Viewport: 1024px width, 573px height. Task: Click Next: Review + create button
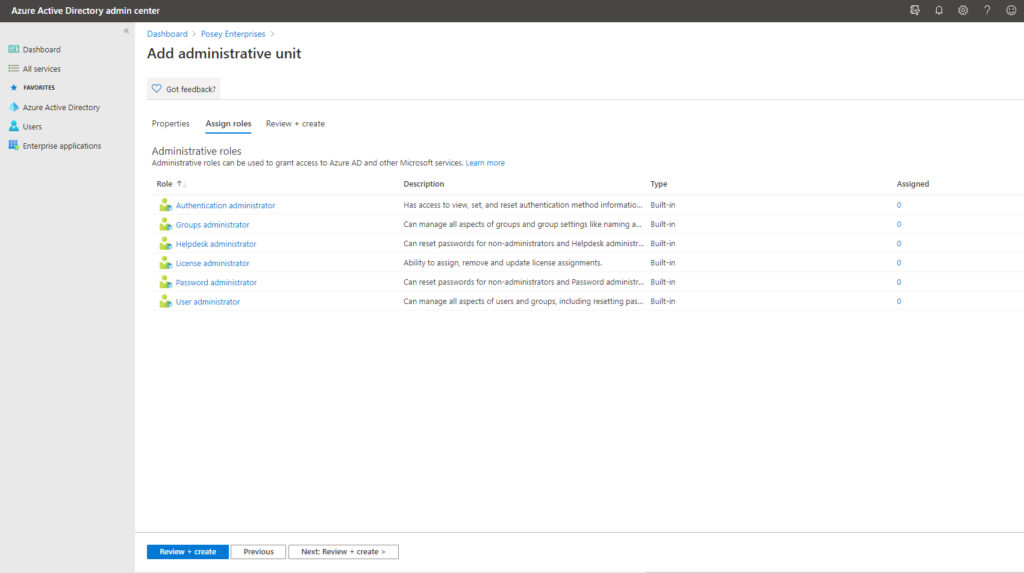tap(344, 551)
